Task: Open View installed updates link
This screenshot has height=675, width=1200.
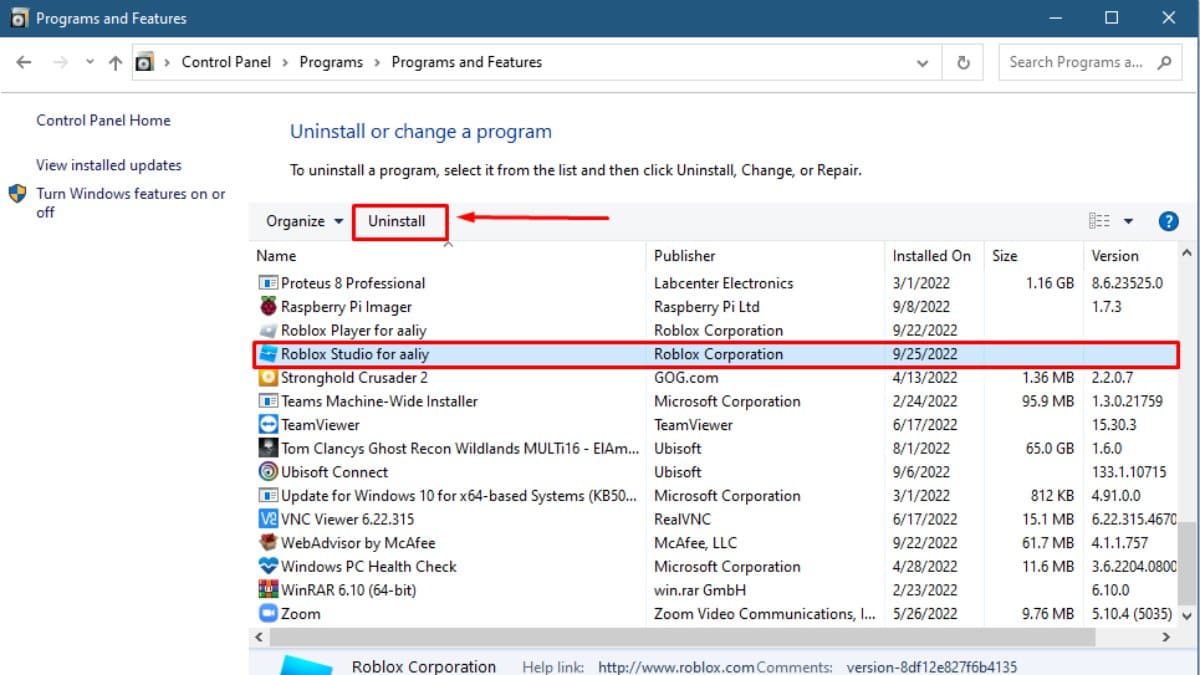Action: [109, 165]
